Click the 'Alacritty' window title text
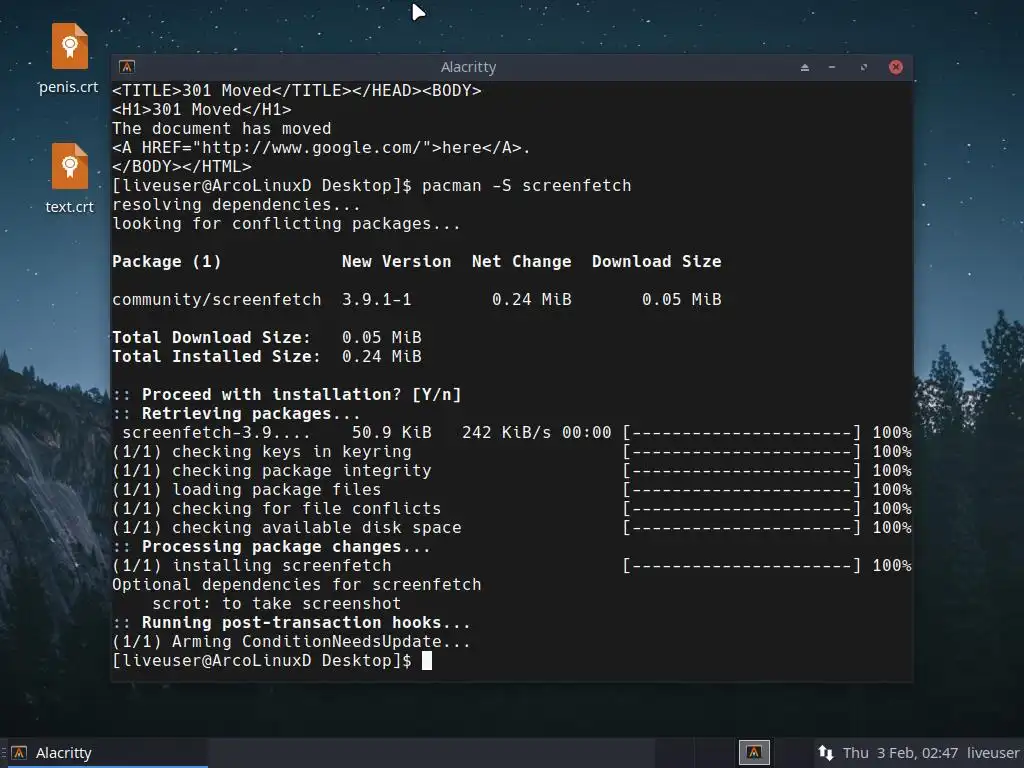1024x768 pixels. 468,67
